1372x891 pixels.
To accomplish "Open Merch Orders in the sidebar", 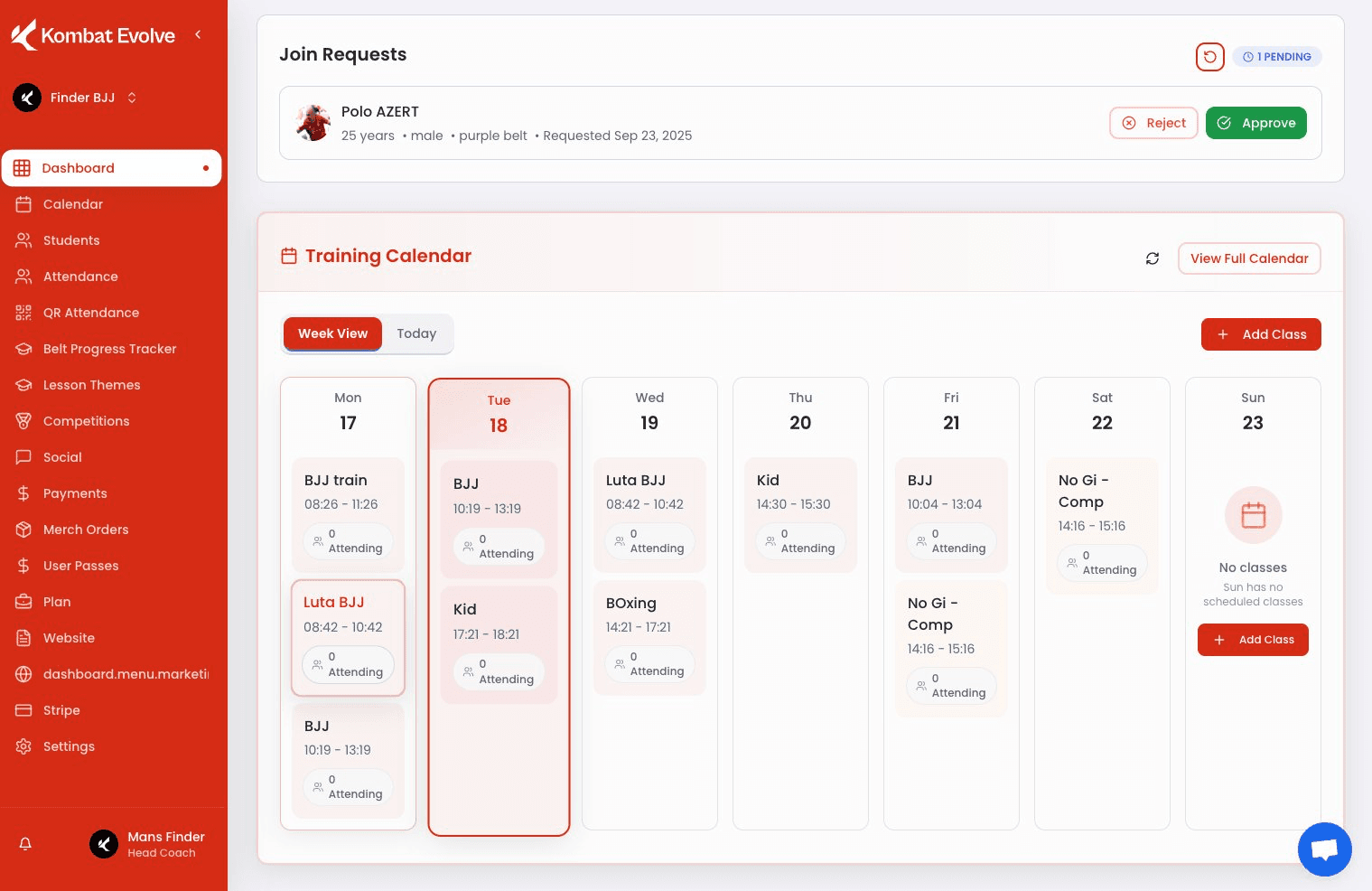I will (86, 530).
